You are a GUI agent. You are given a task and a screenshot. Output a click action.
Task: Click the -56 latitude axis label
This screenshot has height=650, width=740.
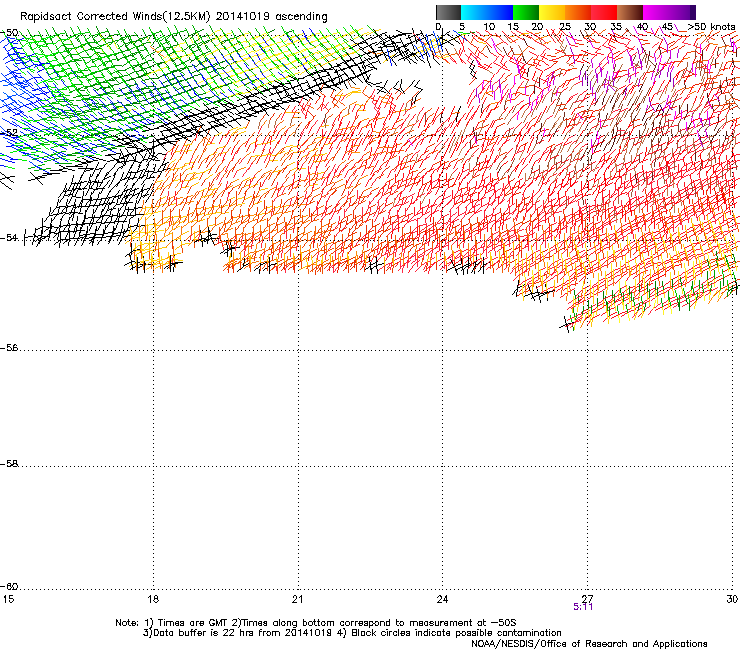point(9,347)
